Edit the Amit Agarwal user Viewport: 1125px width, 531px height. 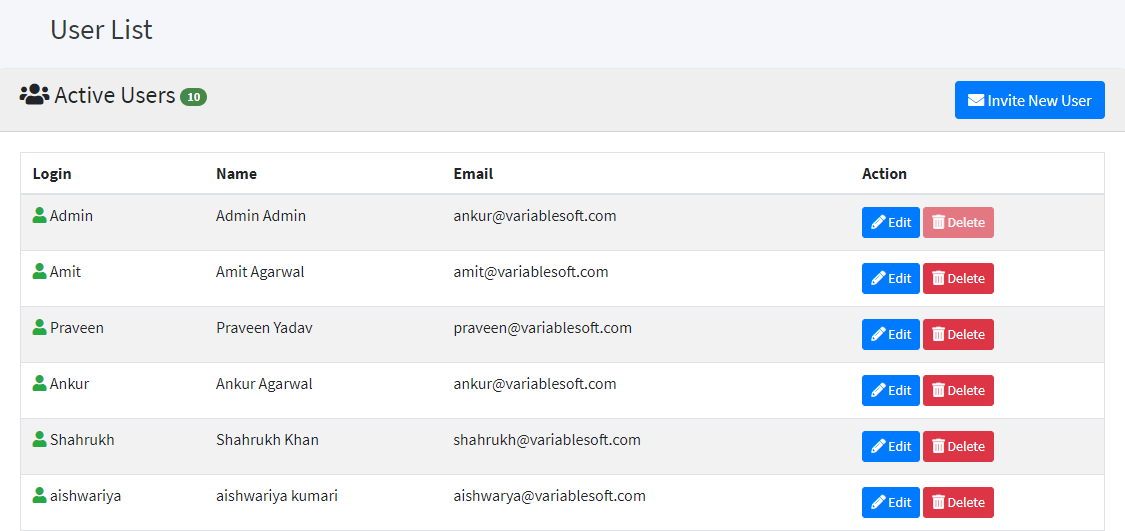tap(890, 278)
